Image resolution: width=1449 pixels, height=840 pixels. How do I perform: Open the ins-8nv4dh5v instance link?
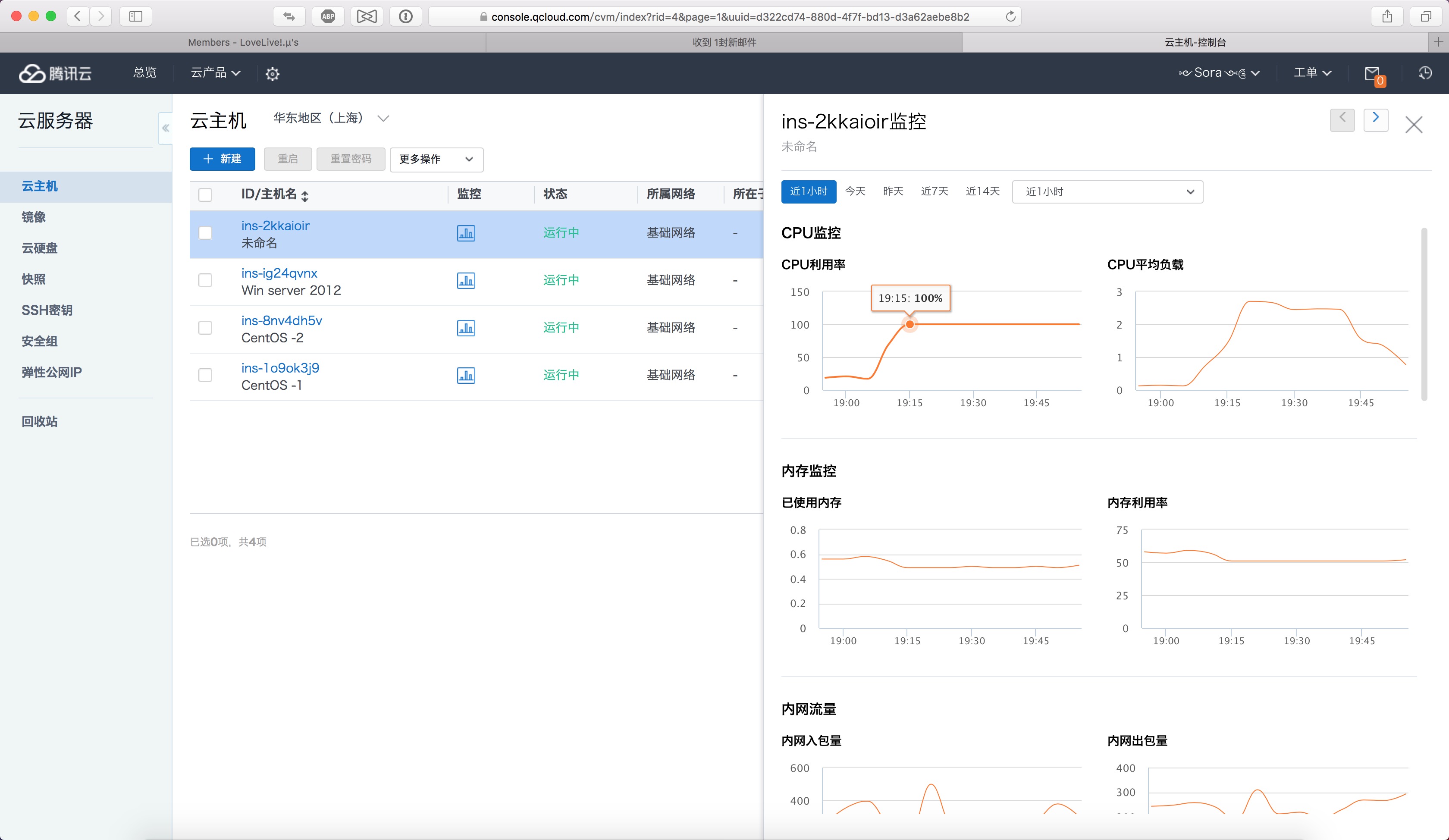(x=281, y=320)
